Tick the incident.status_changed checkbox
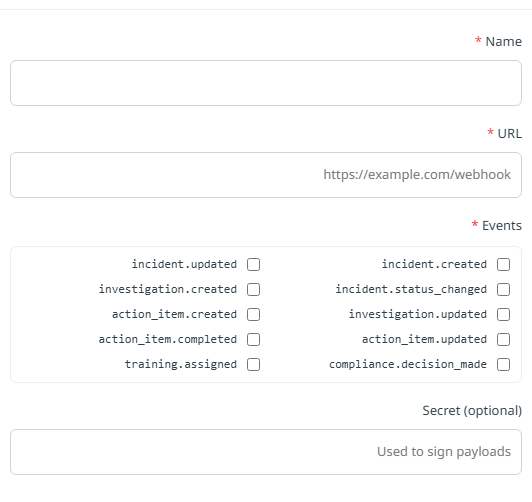532x502 pixels. pyautogui.click(x=504, y=290)
